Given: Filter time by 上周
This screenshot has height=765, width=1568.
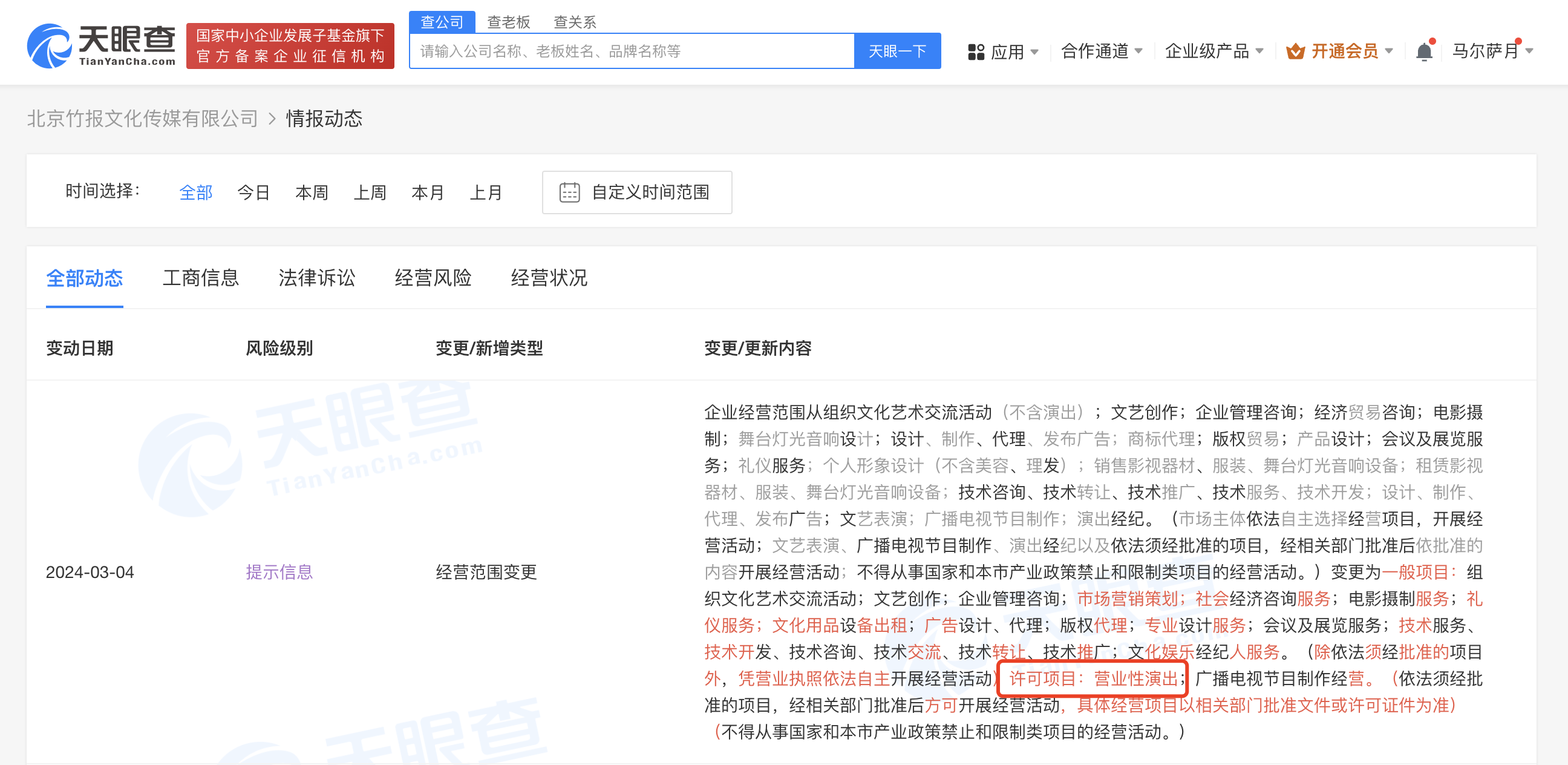Looking at the screenshot, I should 370,192.
